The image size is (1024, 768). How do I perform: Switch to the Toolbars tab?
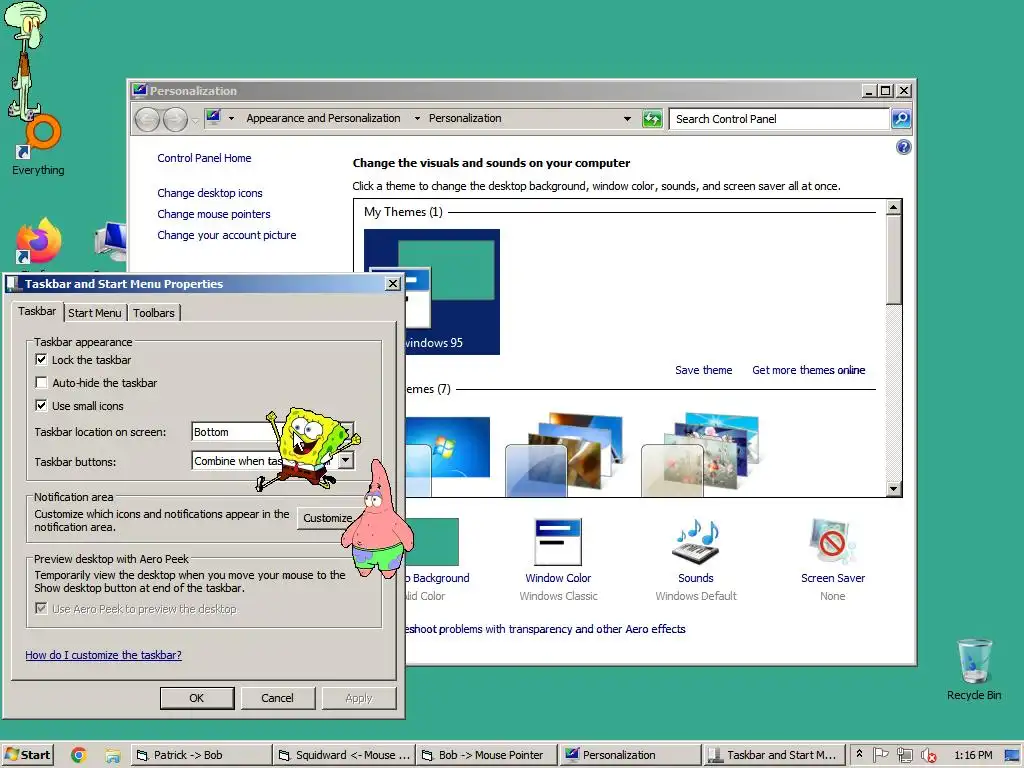pos(153,313)
